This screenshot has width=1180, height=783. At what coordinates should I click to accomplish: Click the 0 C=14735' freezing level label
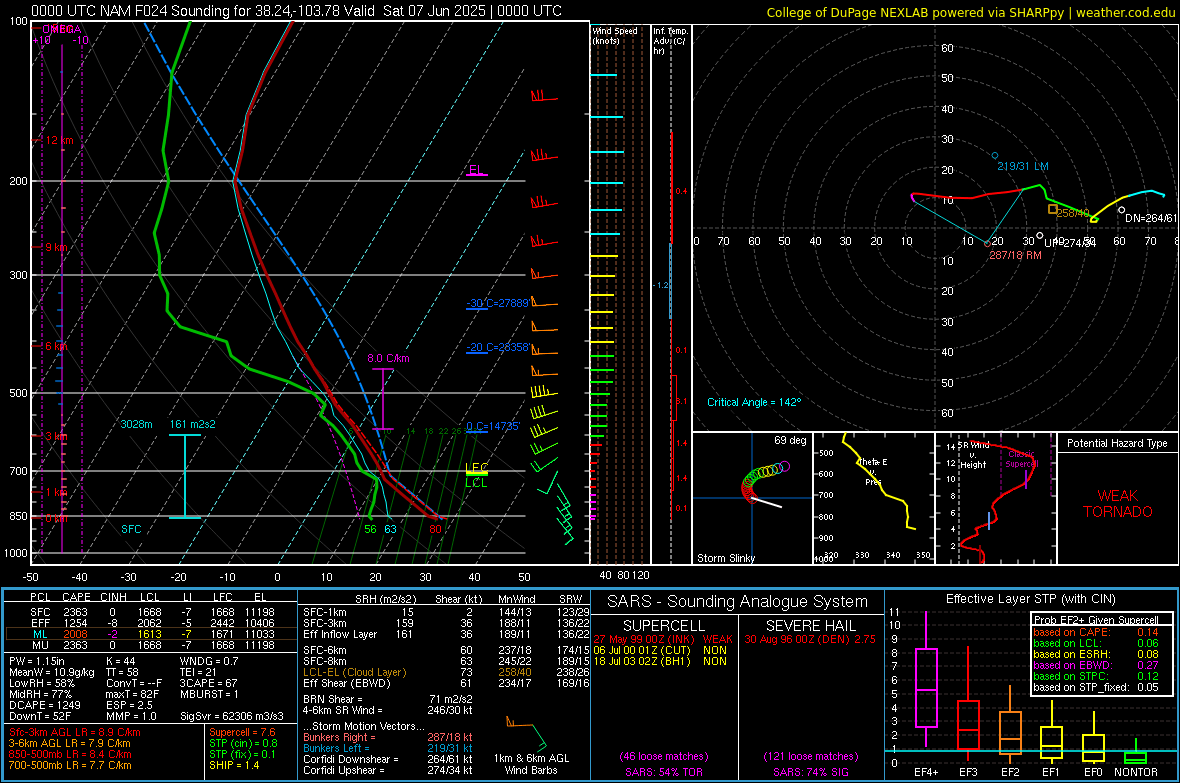click(493, 426)
